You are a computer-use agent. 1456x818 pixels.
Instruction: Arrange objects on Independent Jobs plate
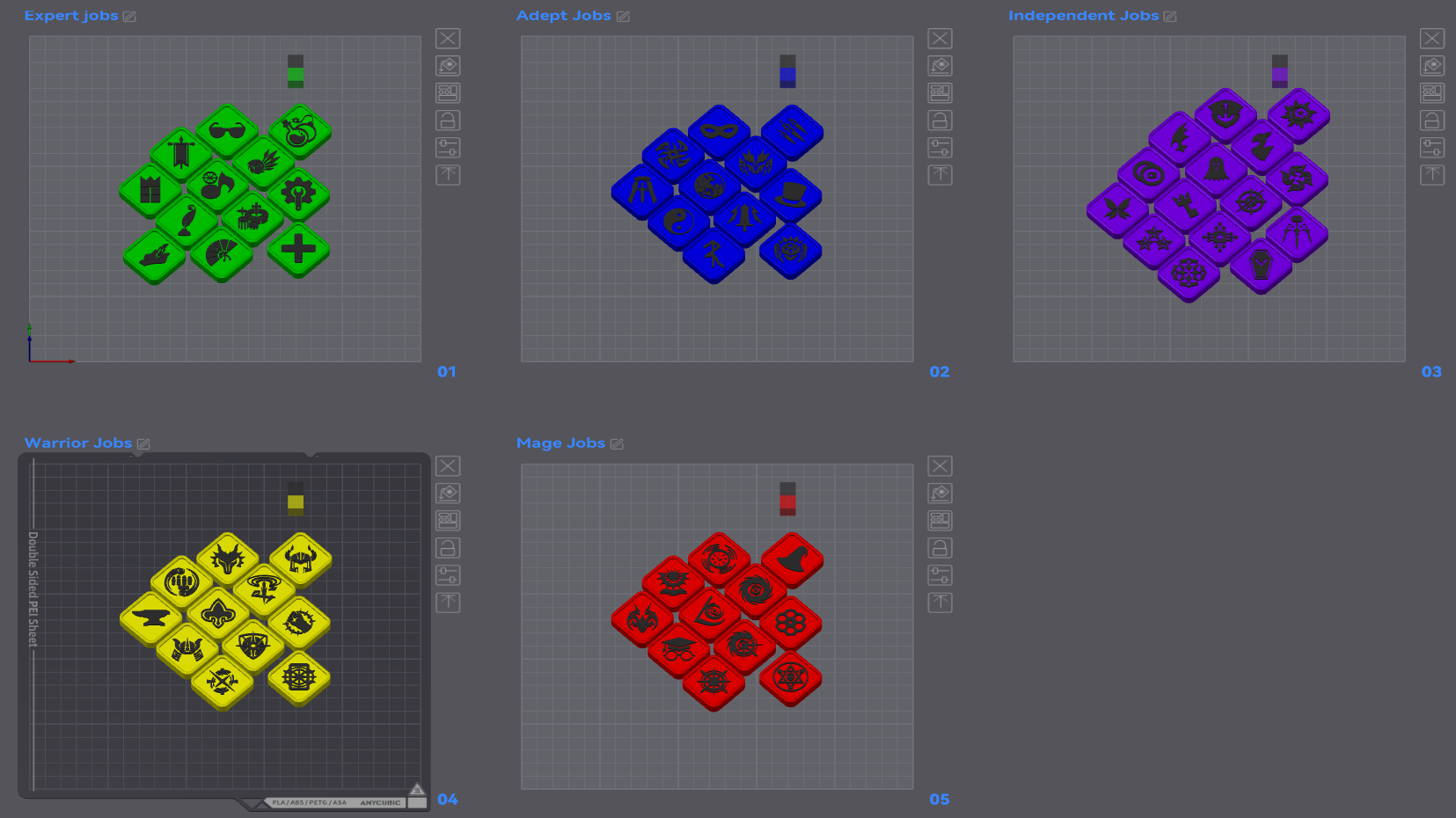coord(1432,92)
